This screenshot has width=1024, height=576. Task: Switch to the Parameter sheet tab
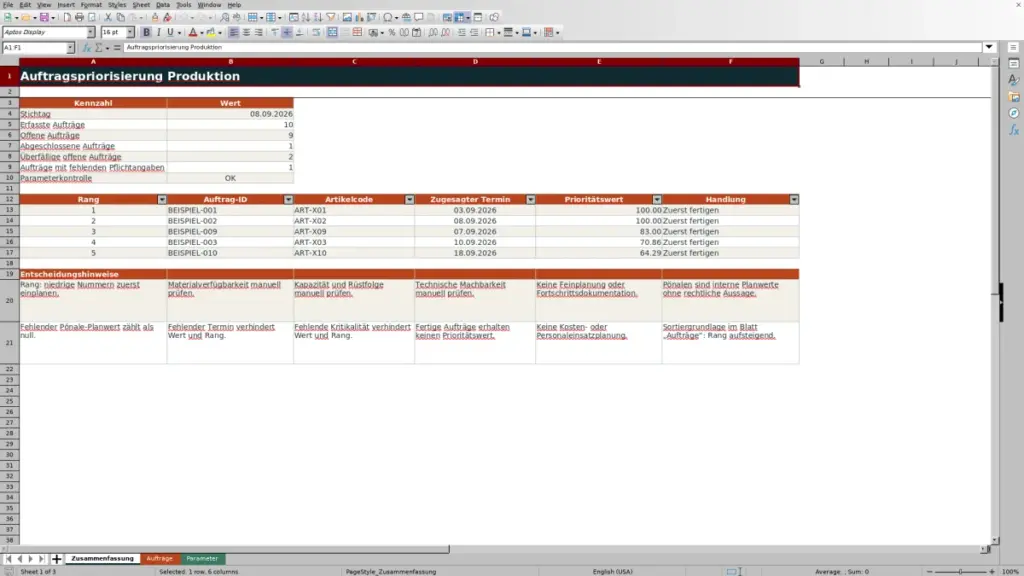click(x=202, y=559)
